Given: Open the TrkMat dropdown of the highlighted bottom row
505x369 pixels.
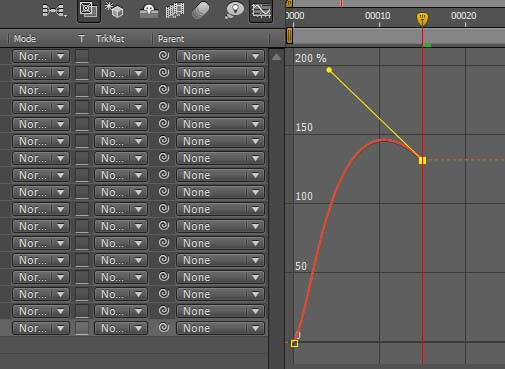Looking at the screenshot, I should 121,328.
